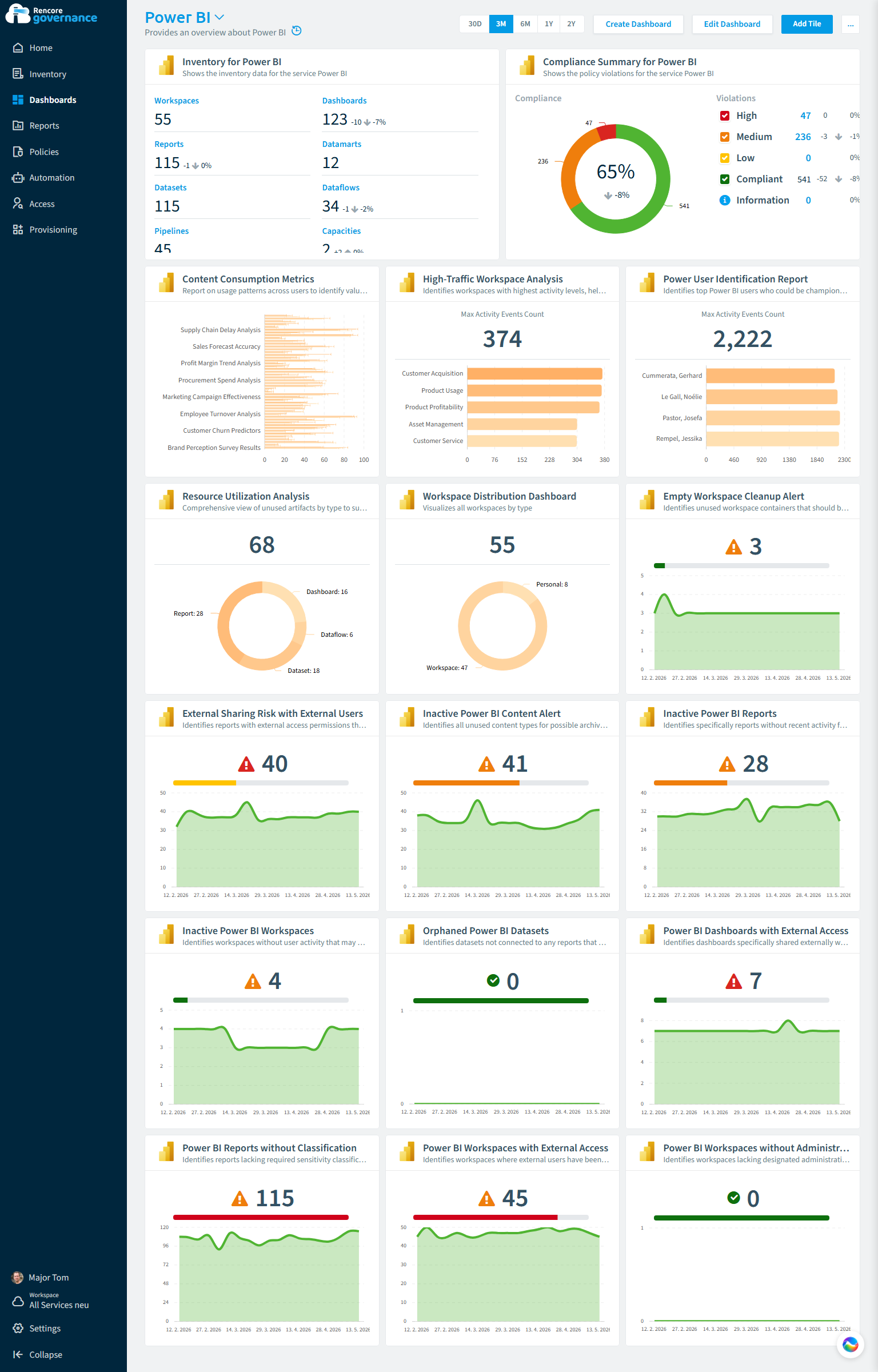Screen dimensions: 878x1372
Task: Click Power BI icon on Inventory tile
Action: click(166, 66)
